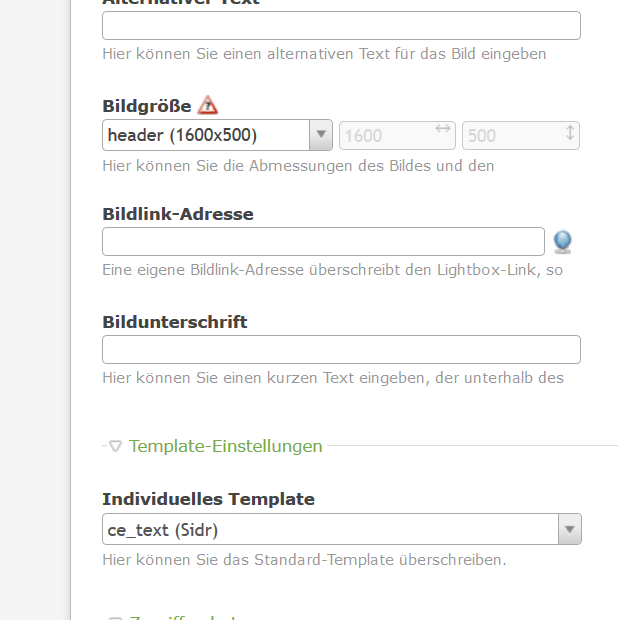Image resolution: width=618 pixels, height=620 pixels.
Task: Click the Bildgröße warning triangle icon
Action: (207, 105)
